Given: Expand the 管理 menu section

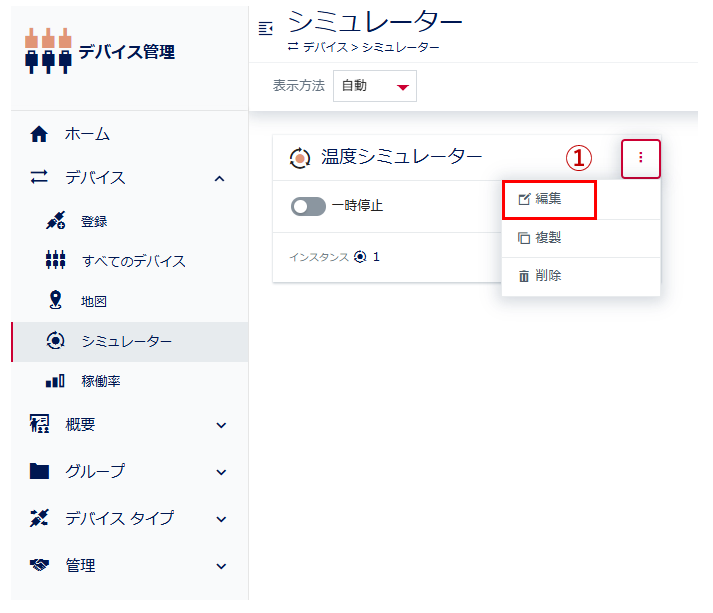Looking at the screenshot, I should tap(221, 565).
